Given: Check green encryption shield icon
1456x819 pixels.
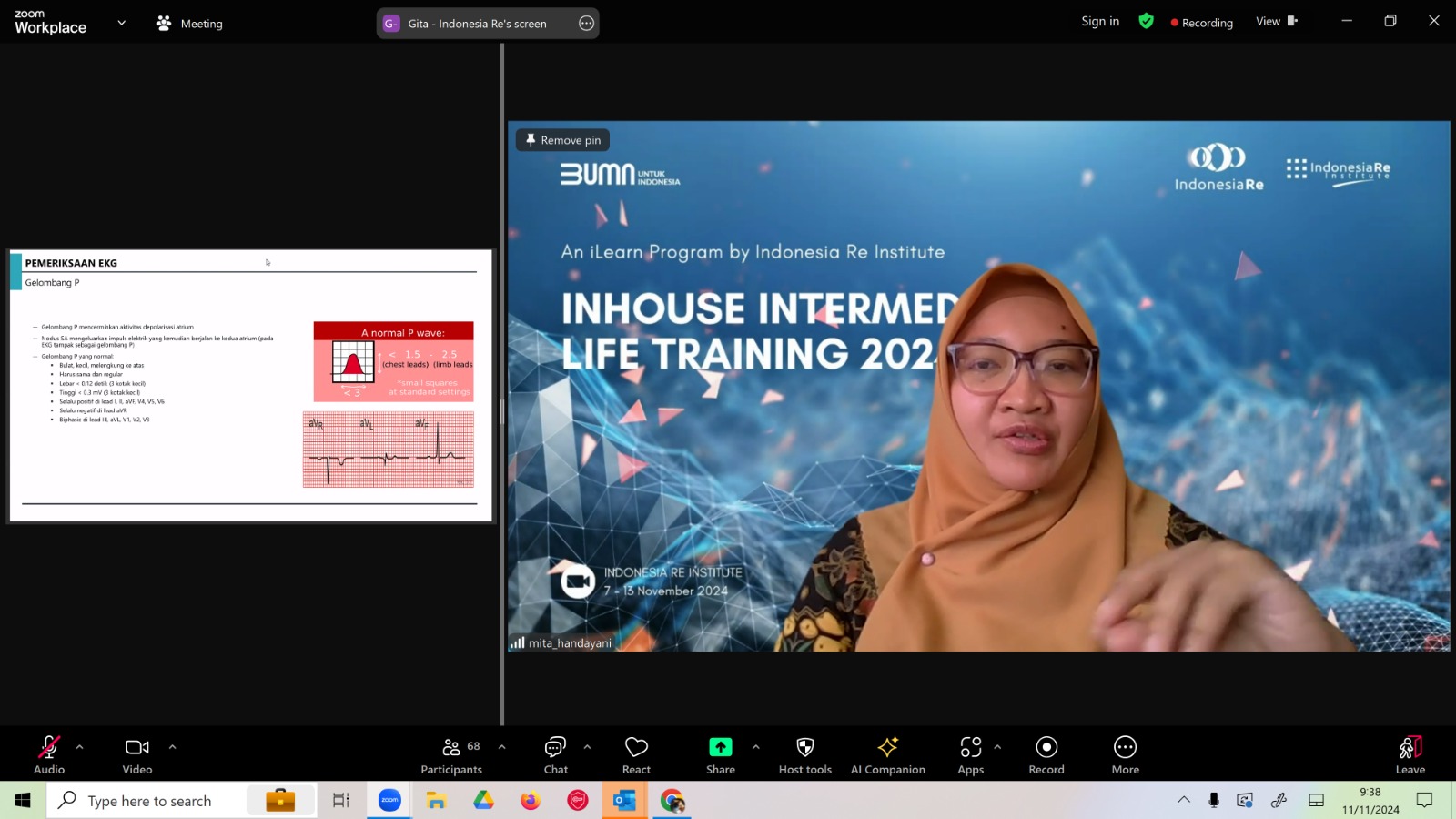Looking at the screenshot, I should click(1147, 21).
